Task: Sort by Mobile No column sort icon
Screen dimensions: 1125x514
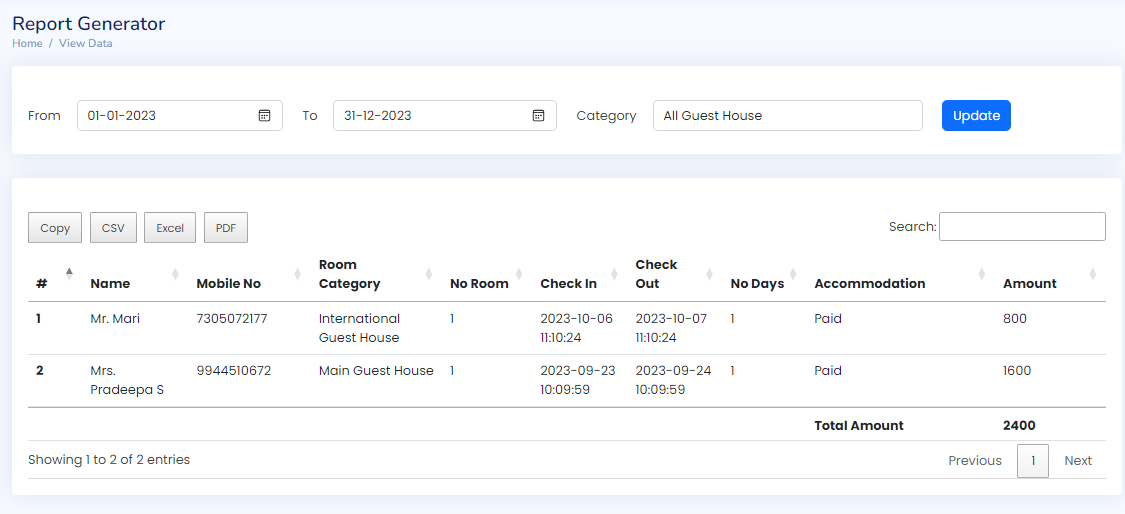Action: coord(298,274)
